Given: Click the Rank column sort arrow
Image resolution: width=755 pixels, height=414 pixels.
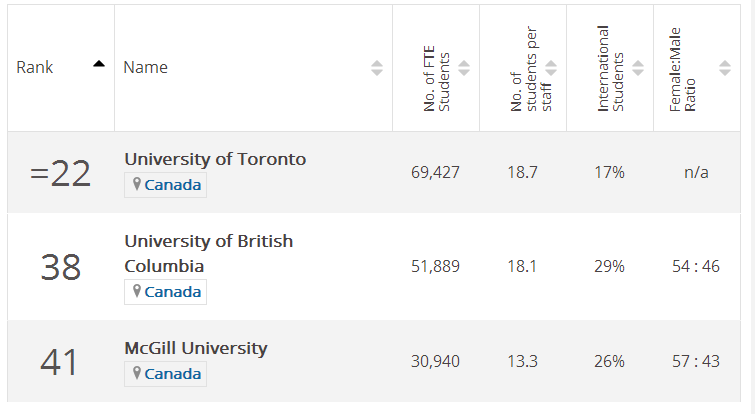Looking at the screenshot, I should click(98, 65).
